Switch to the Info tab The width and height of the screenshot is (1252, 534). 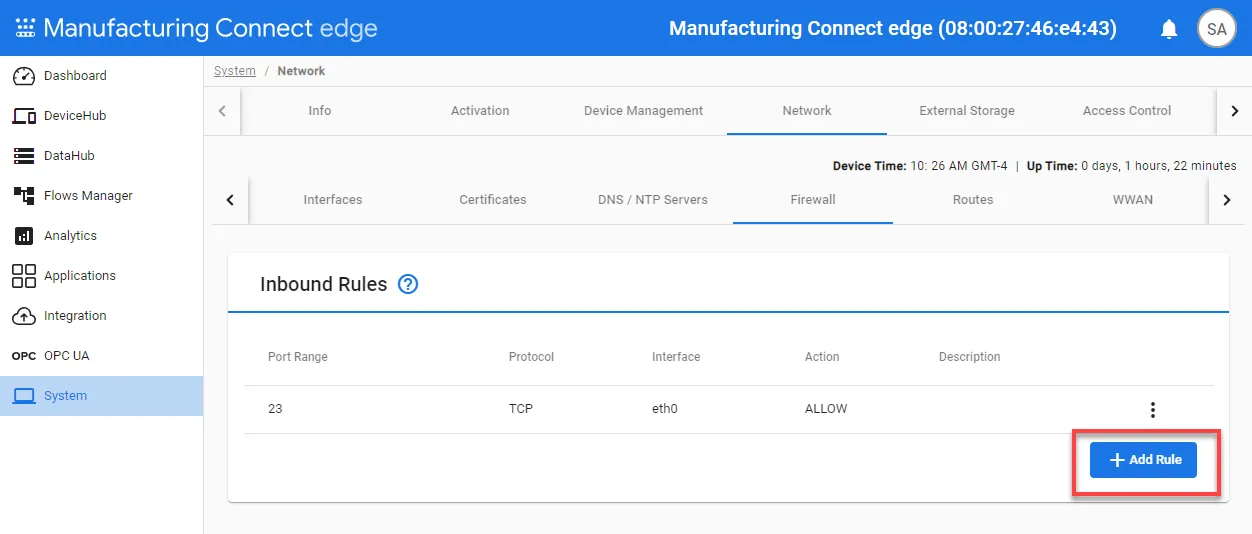pos(320,111)
